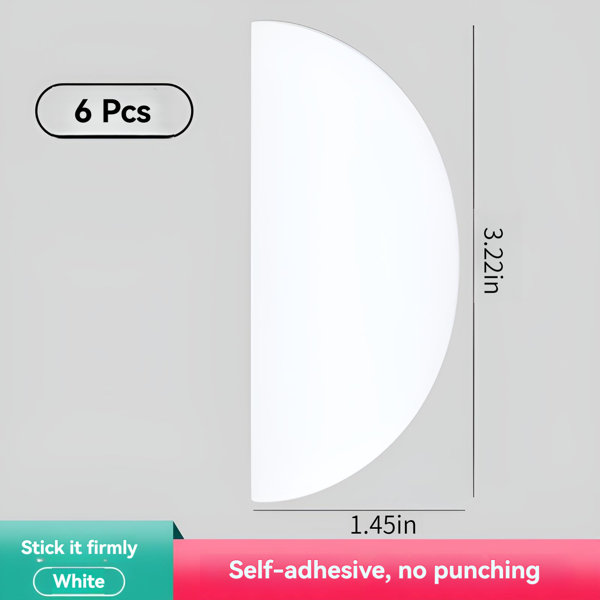Click the word Self-adhesive in the pink banner
The width and height of the screenshot is (600, 600).
[306, 570]
